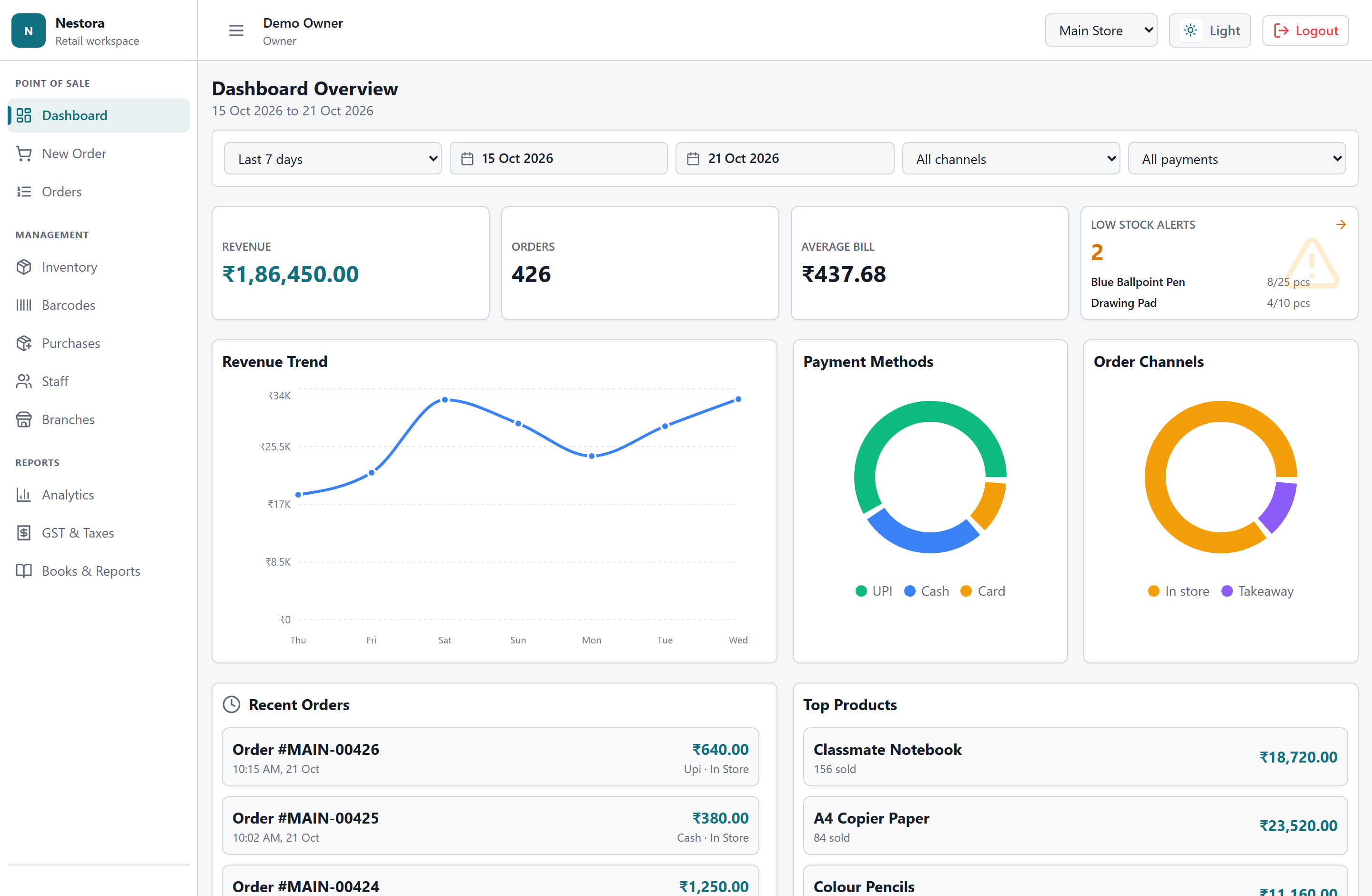
Task: Click the low stock warning triangle icon
Action: point(1312,263)
